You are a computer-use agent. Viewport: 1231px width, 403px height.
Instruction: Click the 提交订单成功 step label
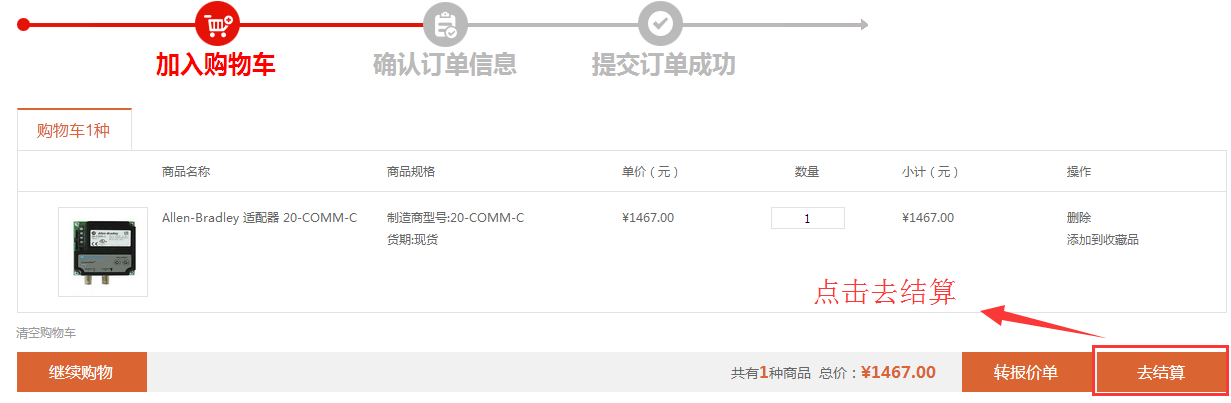tap(663, 65)
